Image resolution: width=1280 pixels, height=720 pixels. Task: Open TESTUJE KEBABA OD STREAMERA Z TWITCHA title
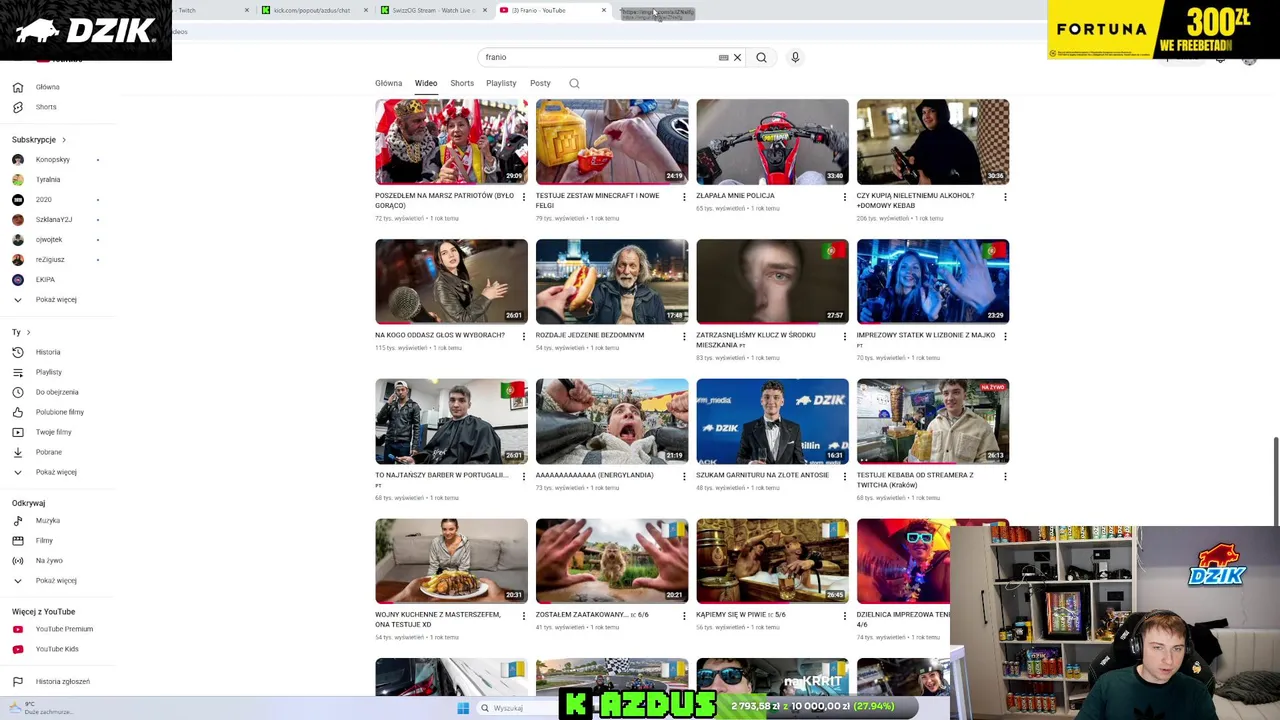tap(915, 480)
